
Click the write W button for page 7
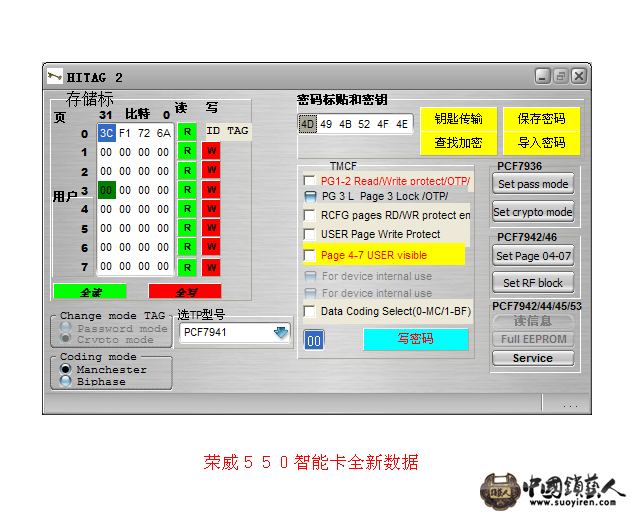211,267
